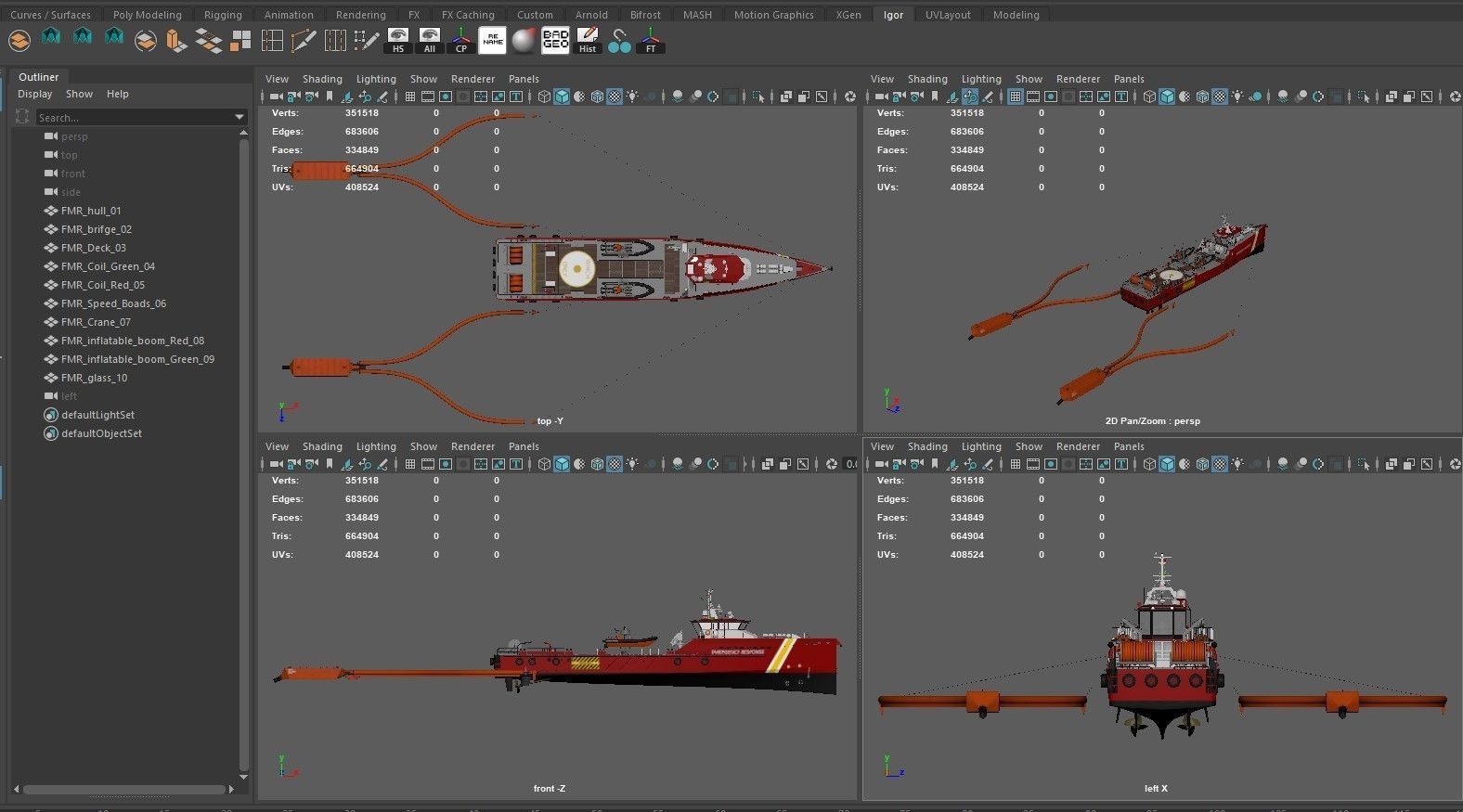Open the Help menu in Outliner

click(117, 94)
